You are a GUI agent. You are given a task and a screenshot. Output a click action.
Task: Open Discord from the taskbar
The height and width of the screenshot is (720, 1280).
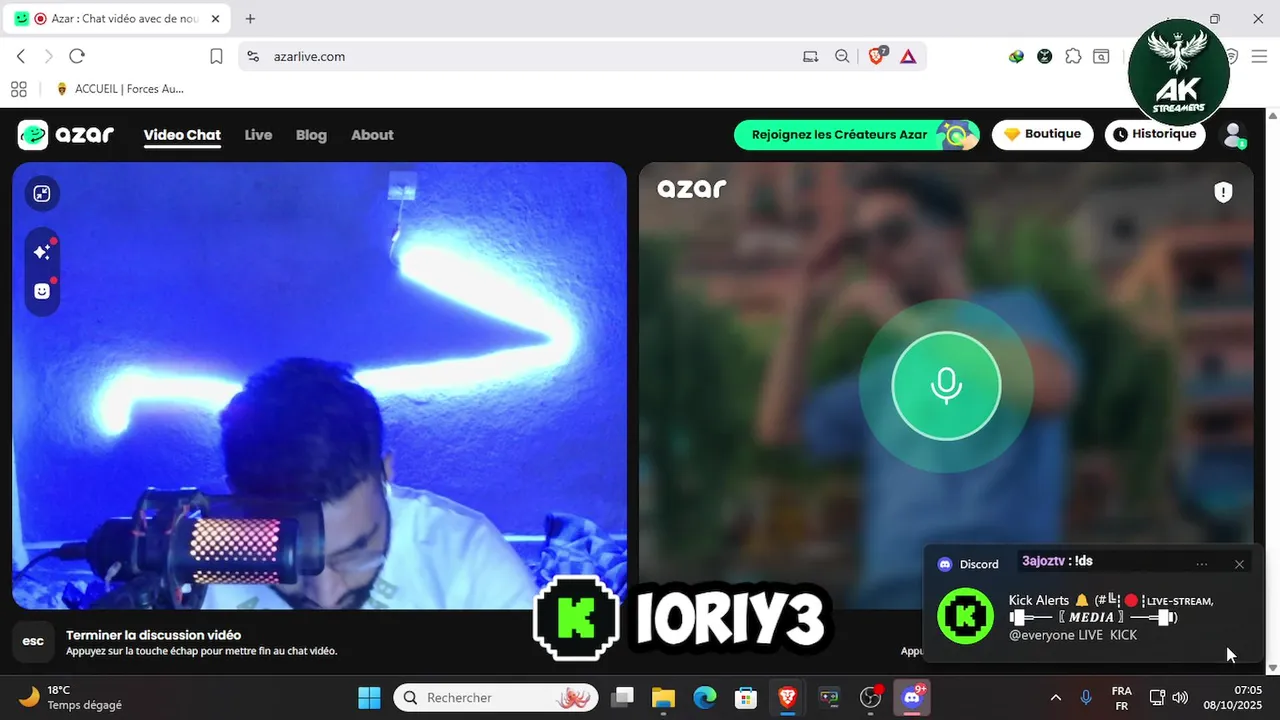point(911,697)
